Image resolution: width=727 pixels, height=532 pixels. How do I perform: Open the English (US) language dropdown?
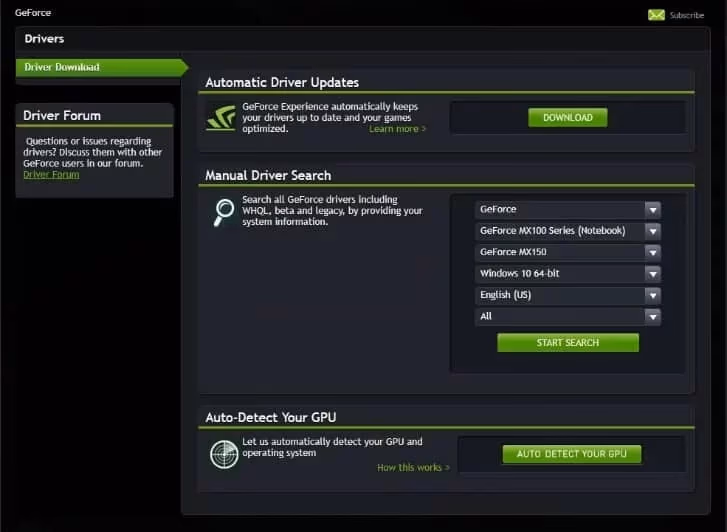[x=568, y=295]
